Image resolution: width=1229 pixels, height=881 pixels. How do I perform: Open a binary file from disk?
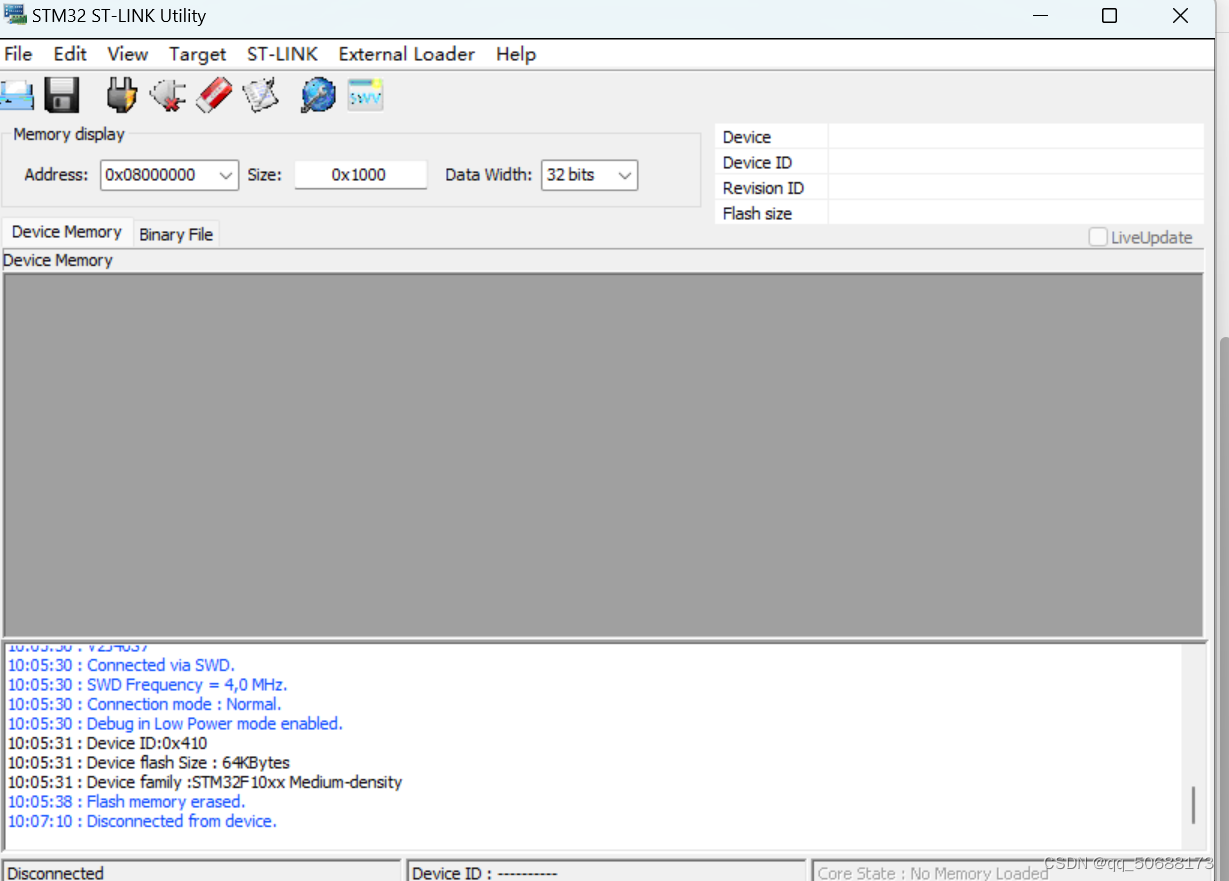pos(16,93)
